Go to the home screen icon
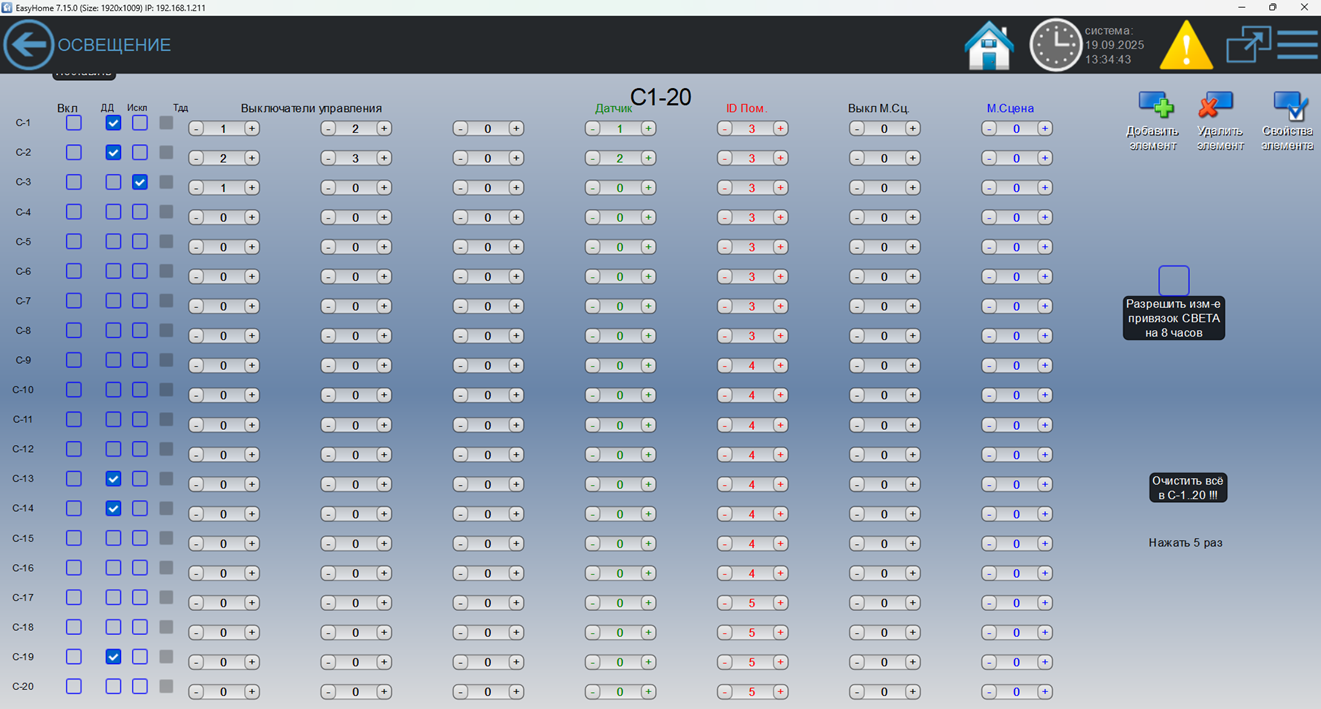1321x709 pixels. [988, 46]
